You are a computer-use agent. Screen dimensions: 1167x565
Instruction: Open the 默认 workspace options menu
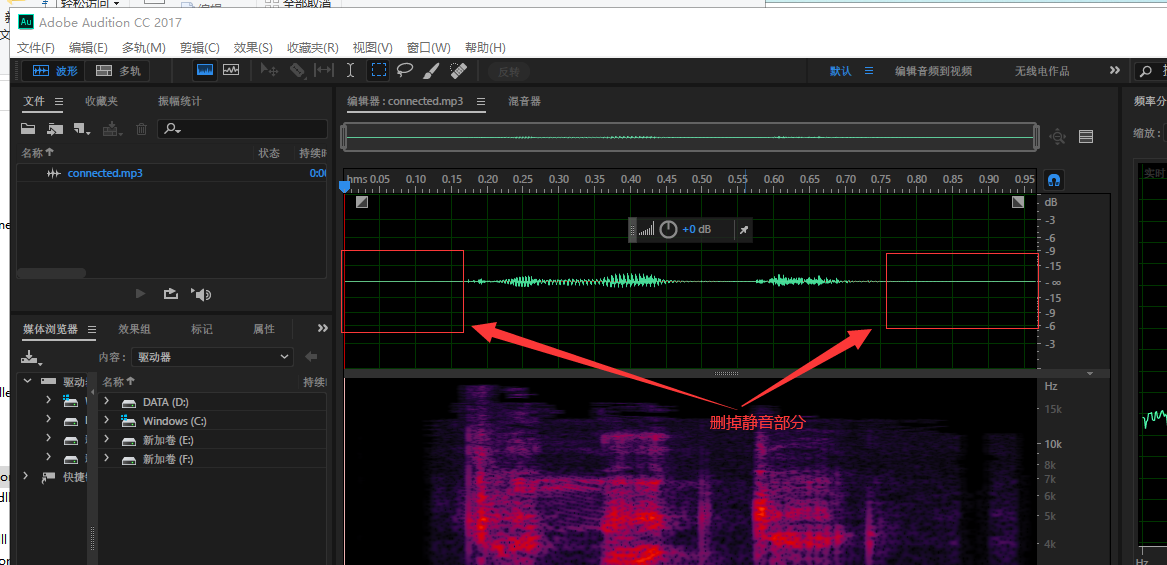(869, 71)
